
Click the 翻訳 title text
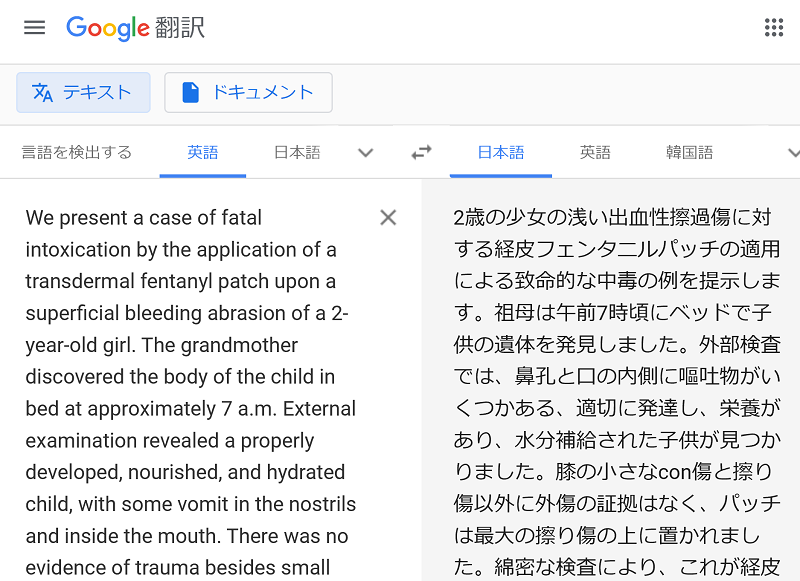point(180,28)
